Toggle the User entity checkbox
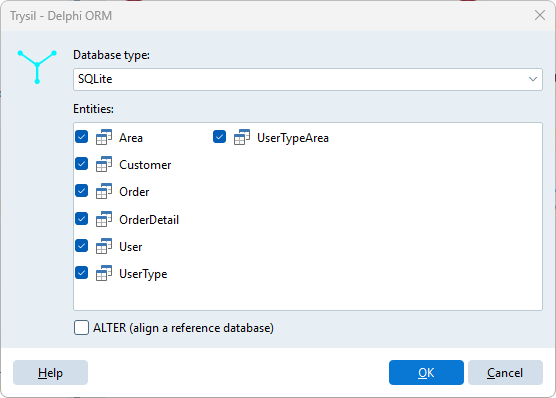The width and height of the screenshot is (556, 398). [82, 246]
